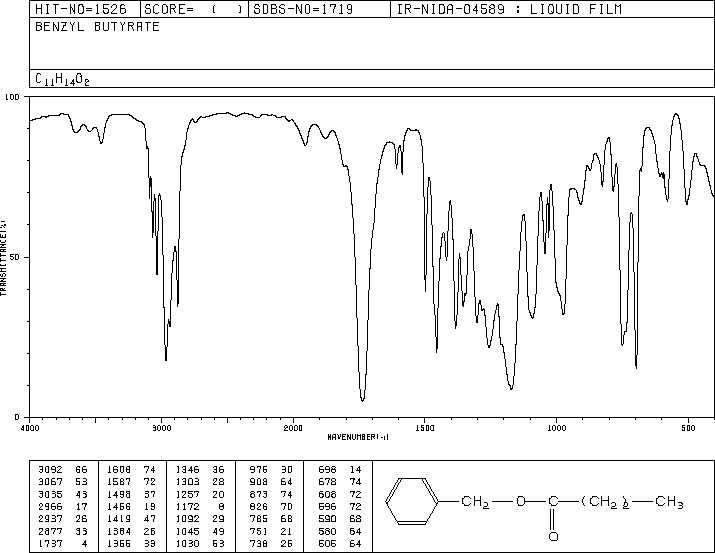Click the deepest carbonyl dip near 1737
The image size is (715, 553).
(363, 400)
